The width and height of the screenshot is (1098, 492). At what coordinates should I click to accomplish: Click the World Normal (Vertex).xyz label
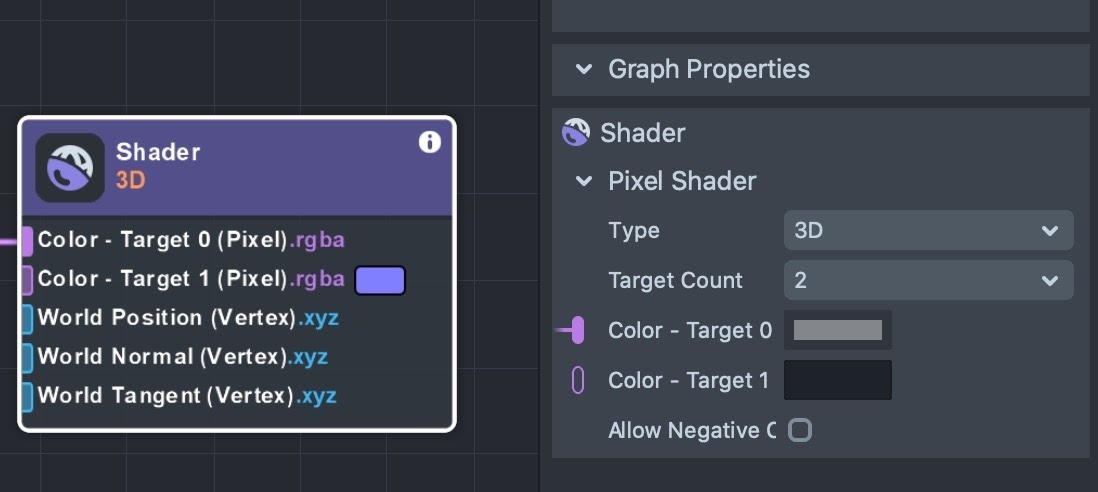(182, 357)
